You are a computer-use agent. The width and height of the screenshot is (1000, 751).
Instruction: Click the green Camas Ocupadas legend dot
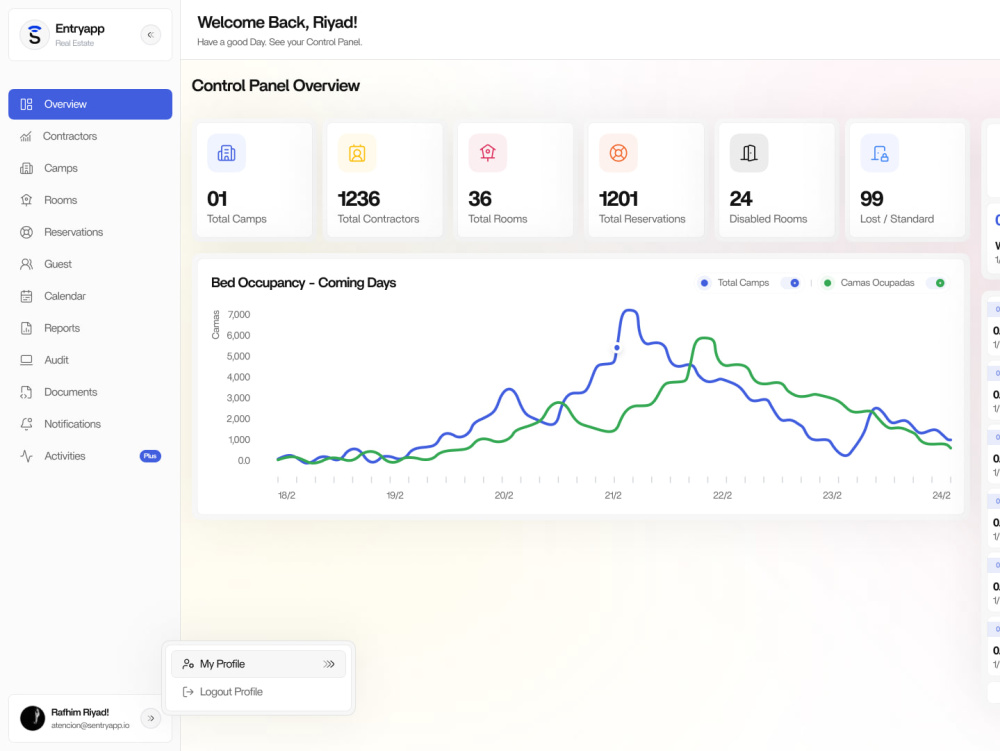coord(827,283)
